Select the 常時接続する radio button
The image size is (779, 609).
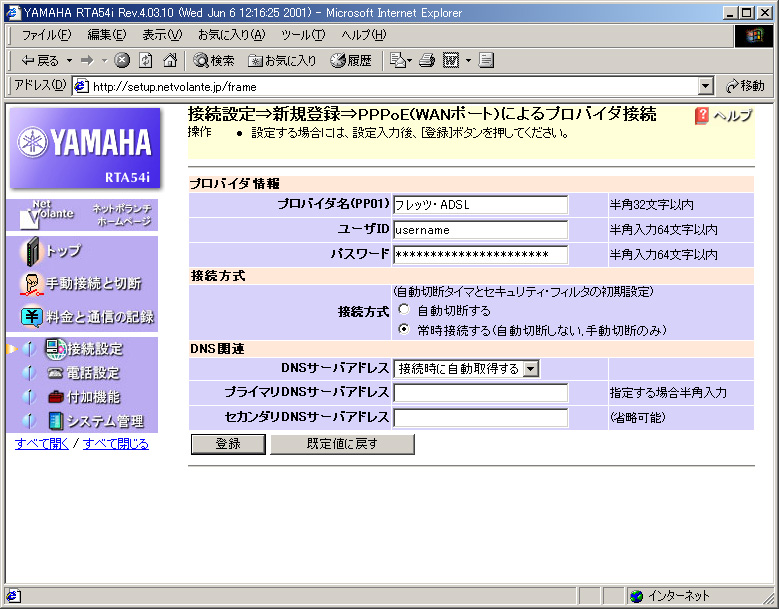(x=404, y=328)
